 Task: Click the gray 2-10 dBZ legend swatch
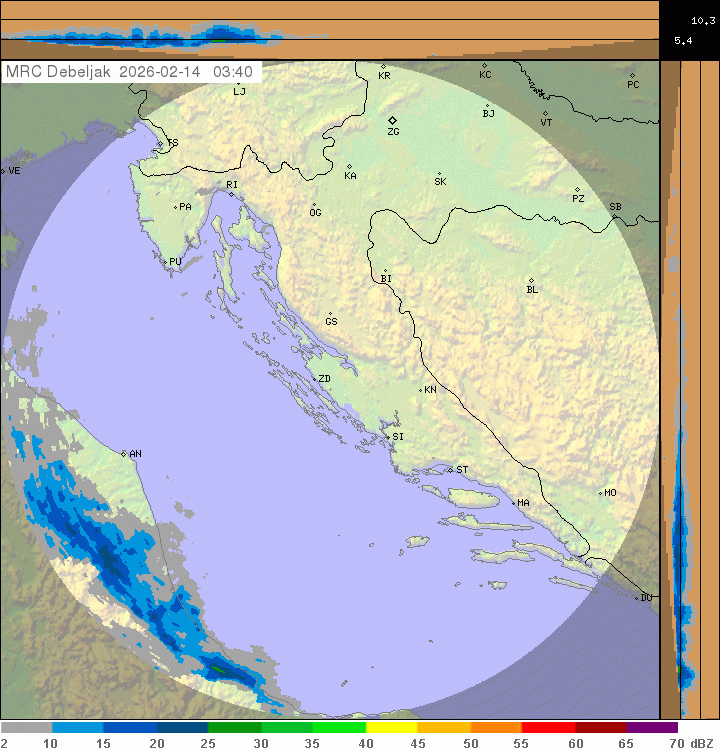tap(26, 728)
